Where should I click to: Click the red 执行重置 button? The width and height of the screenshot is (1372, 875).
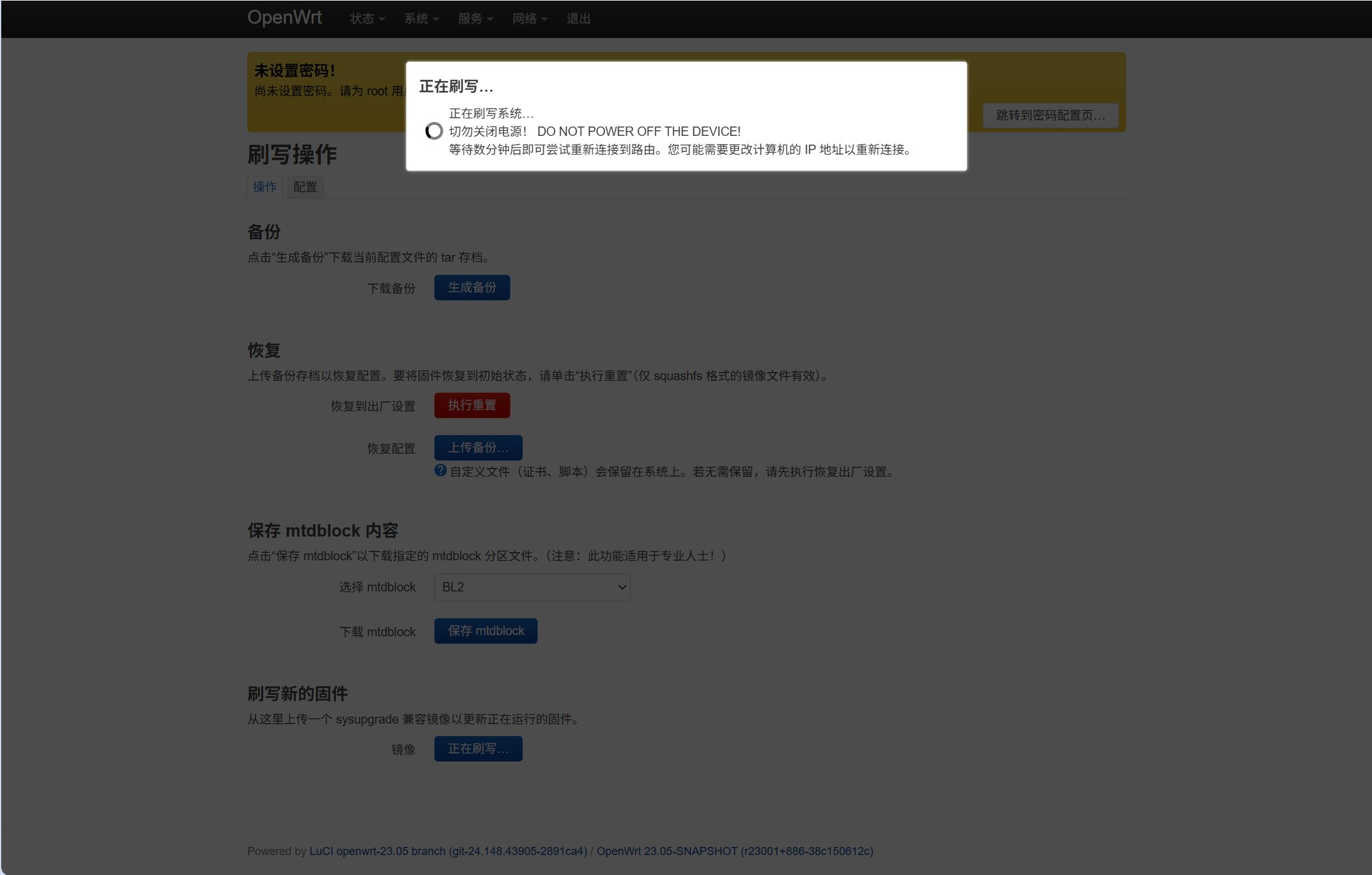pyautogui.click(x=472, y=405)
